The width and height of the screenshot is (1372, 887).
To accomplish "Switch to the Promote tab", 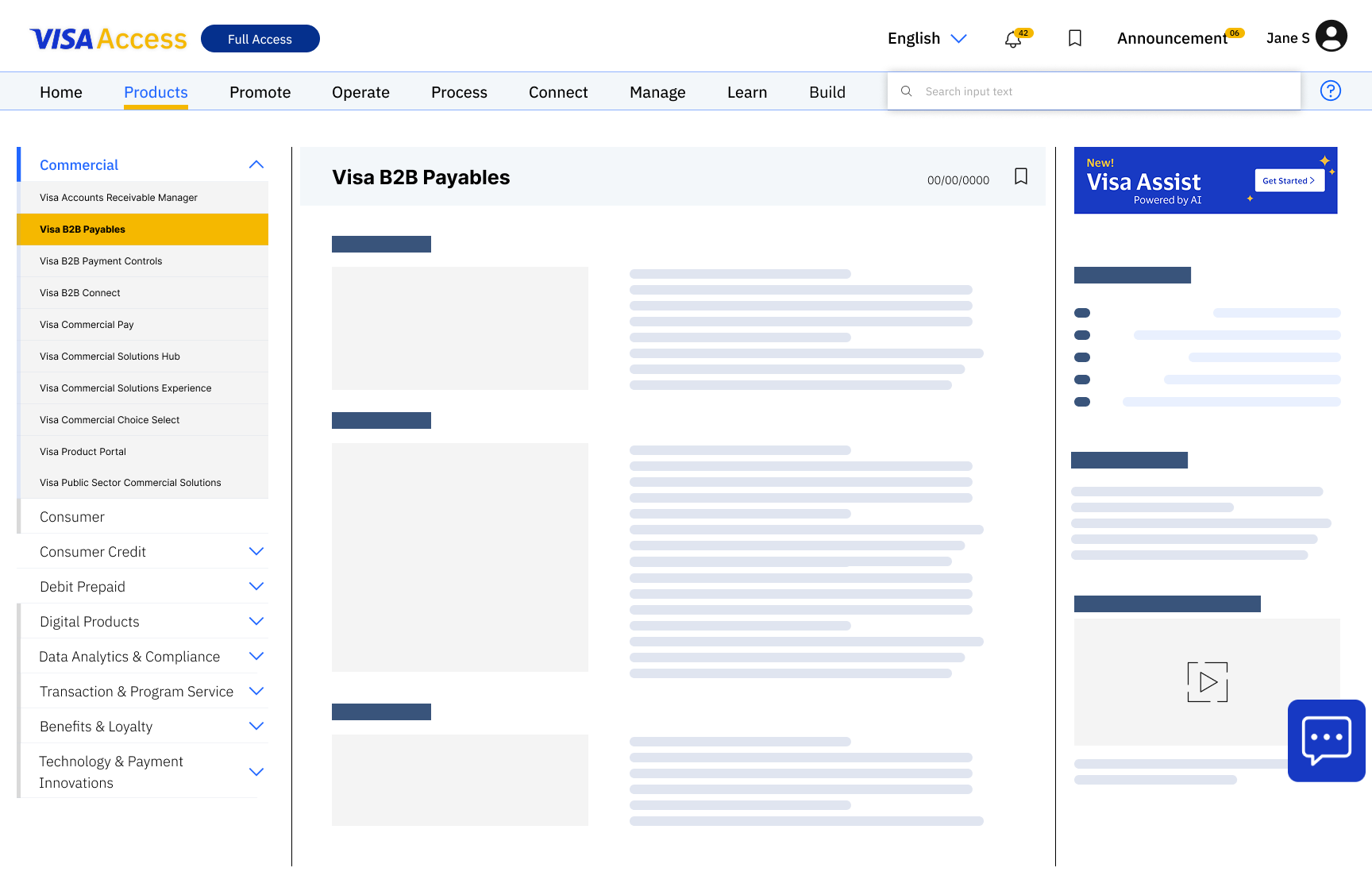I will point(260,92).
